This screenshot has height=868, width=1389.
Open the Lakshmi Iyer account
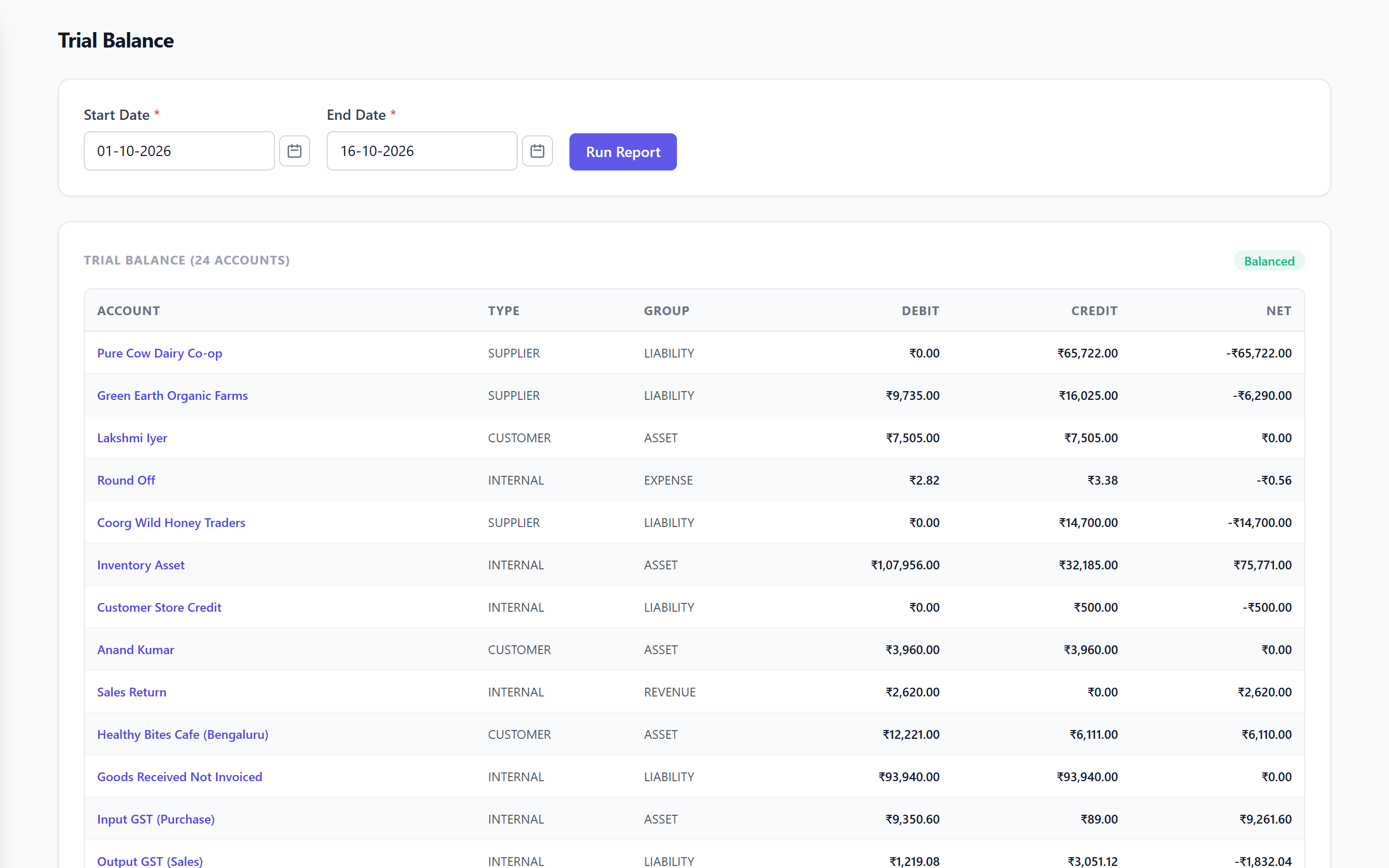(132, 438)
